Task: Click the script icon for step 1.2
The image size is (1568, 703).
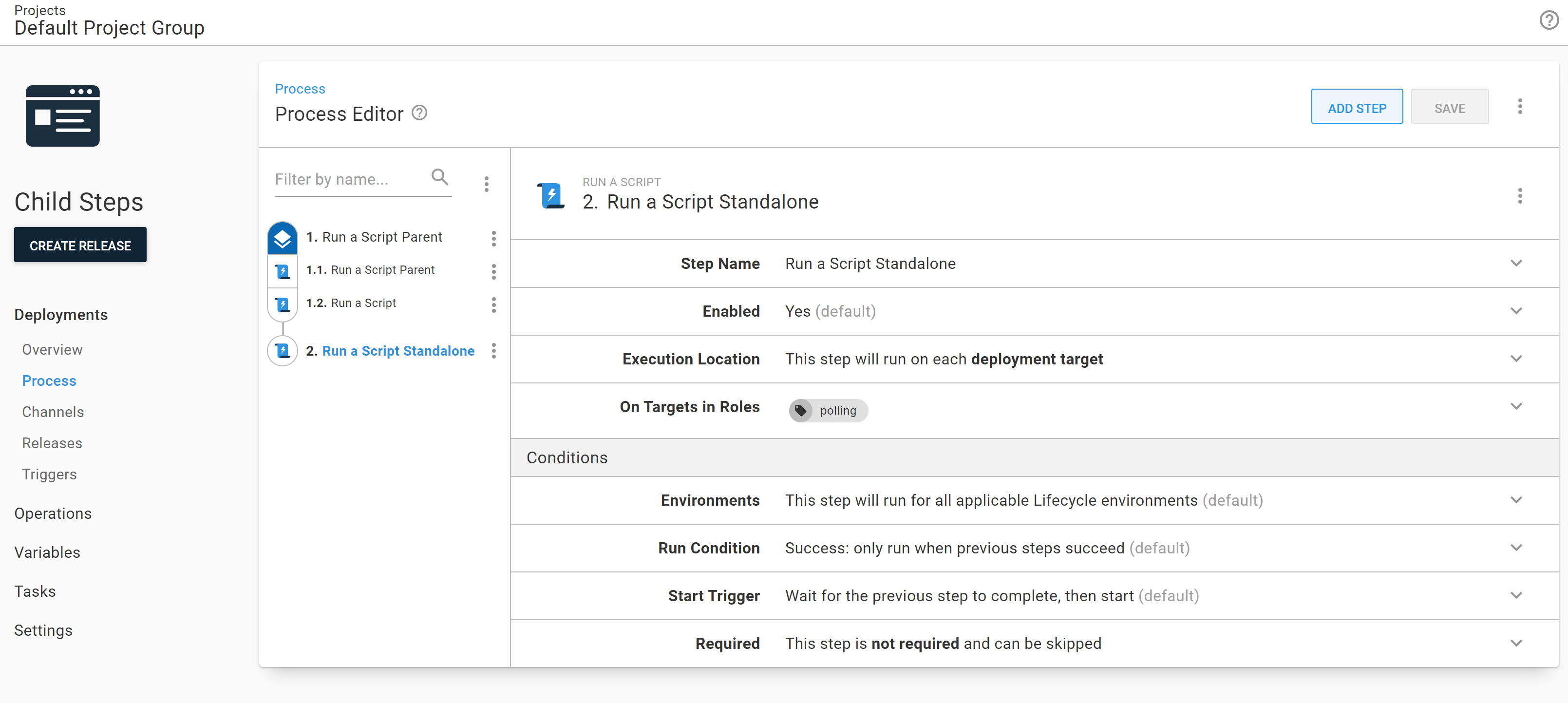Action: click(x=283, y=304)
